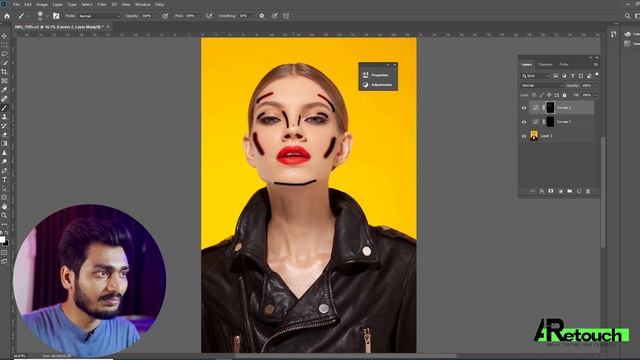Open layer blend mode dropdown
This screenshot has height=360, width=640.
542,86
